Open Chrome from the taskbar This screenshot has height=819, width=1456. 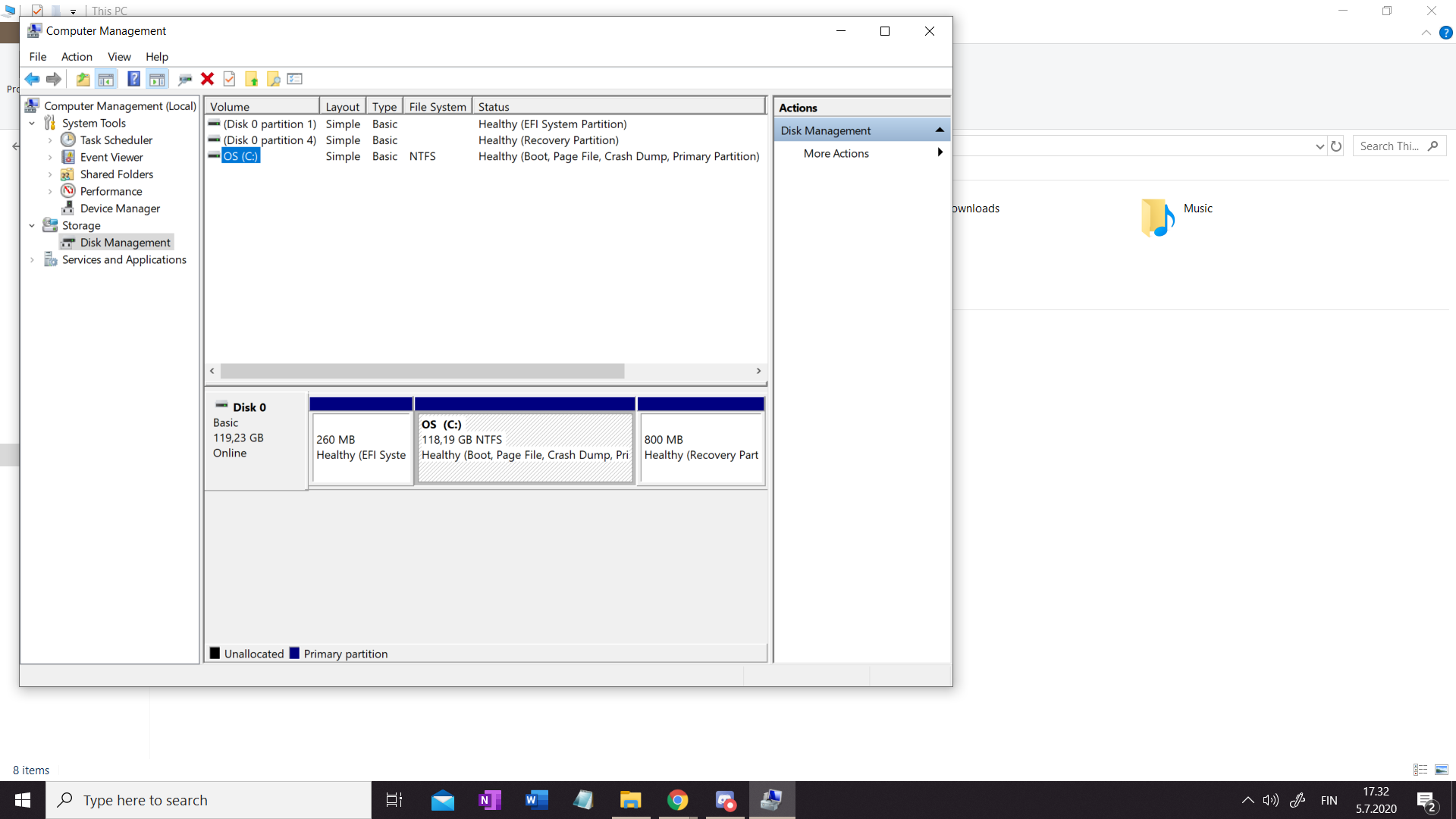click(677, 800)
